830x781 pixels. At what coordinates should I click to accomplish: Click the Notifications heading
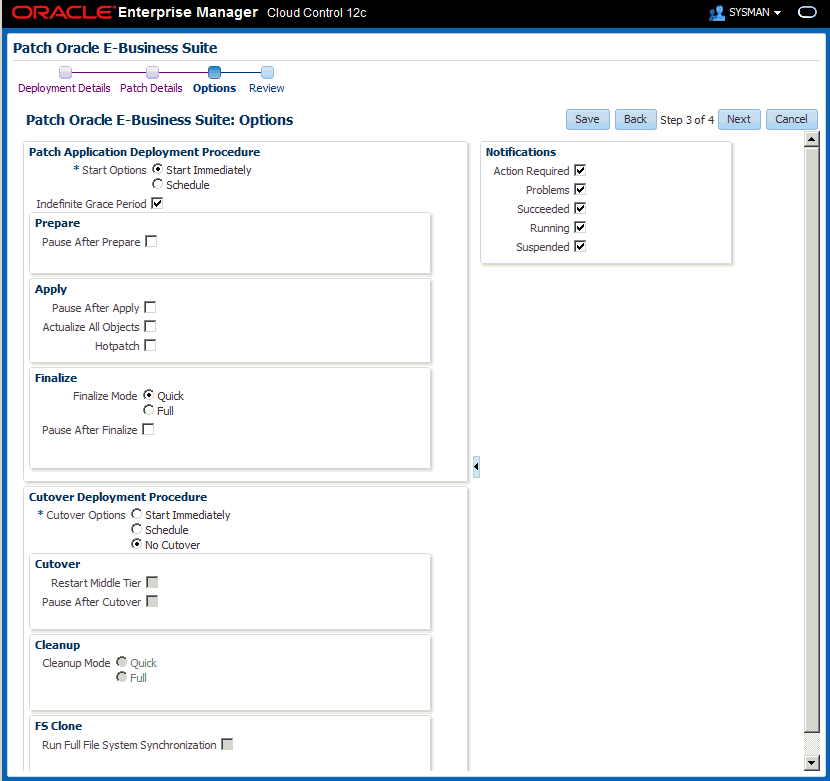pyautogui.click(x=521, y=152)
